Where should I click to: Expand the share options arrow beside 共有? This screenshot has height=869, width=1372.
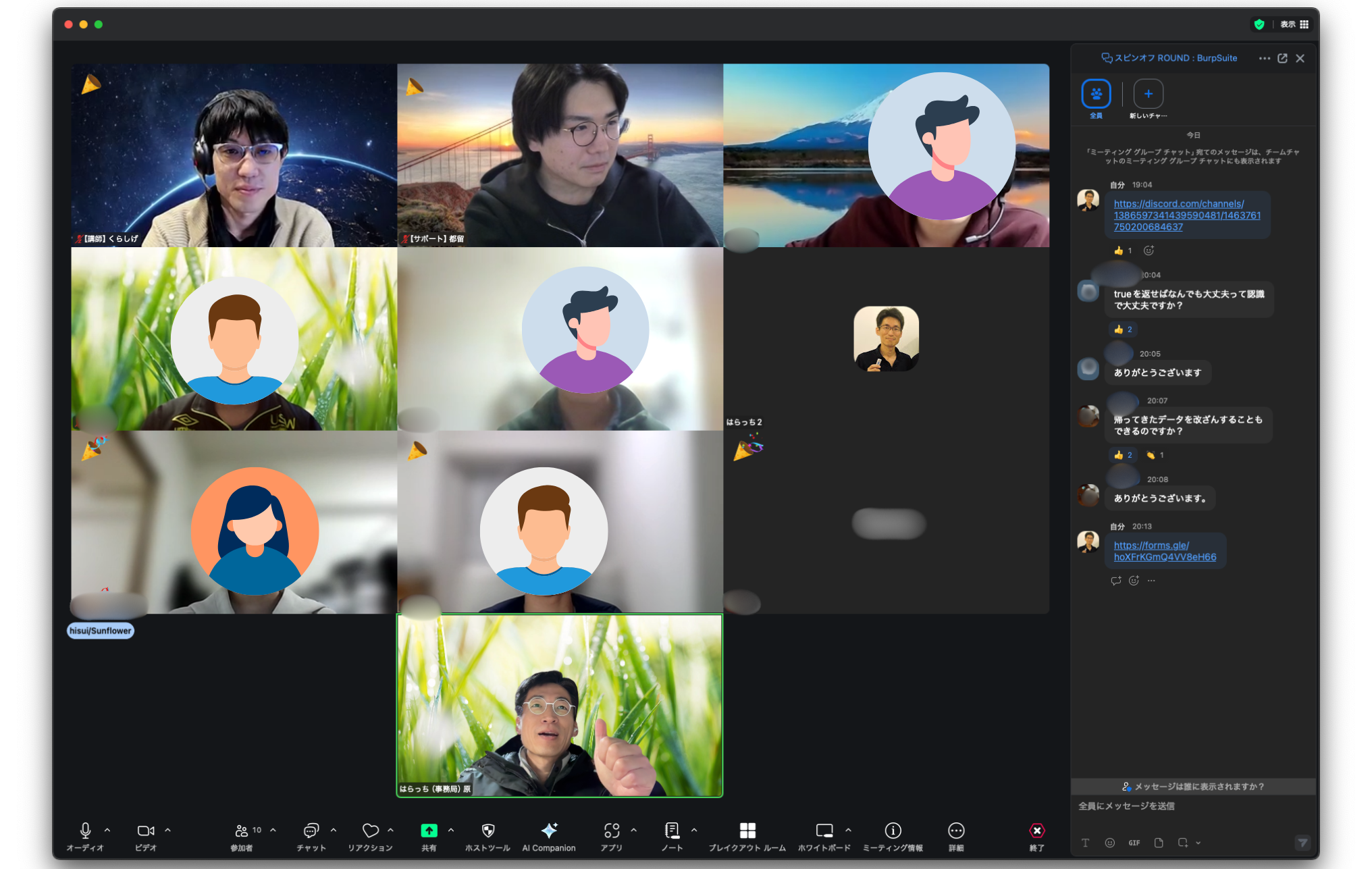[451, 830]
